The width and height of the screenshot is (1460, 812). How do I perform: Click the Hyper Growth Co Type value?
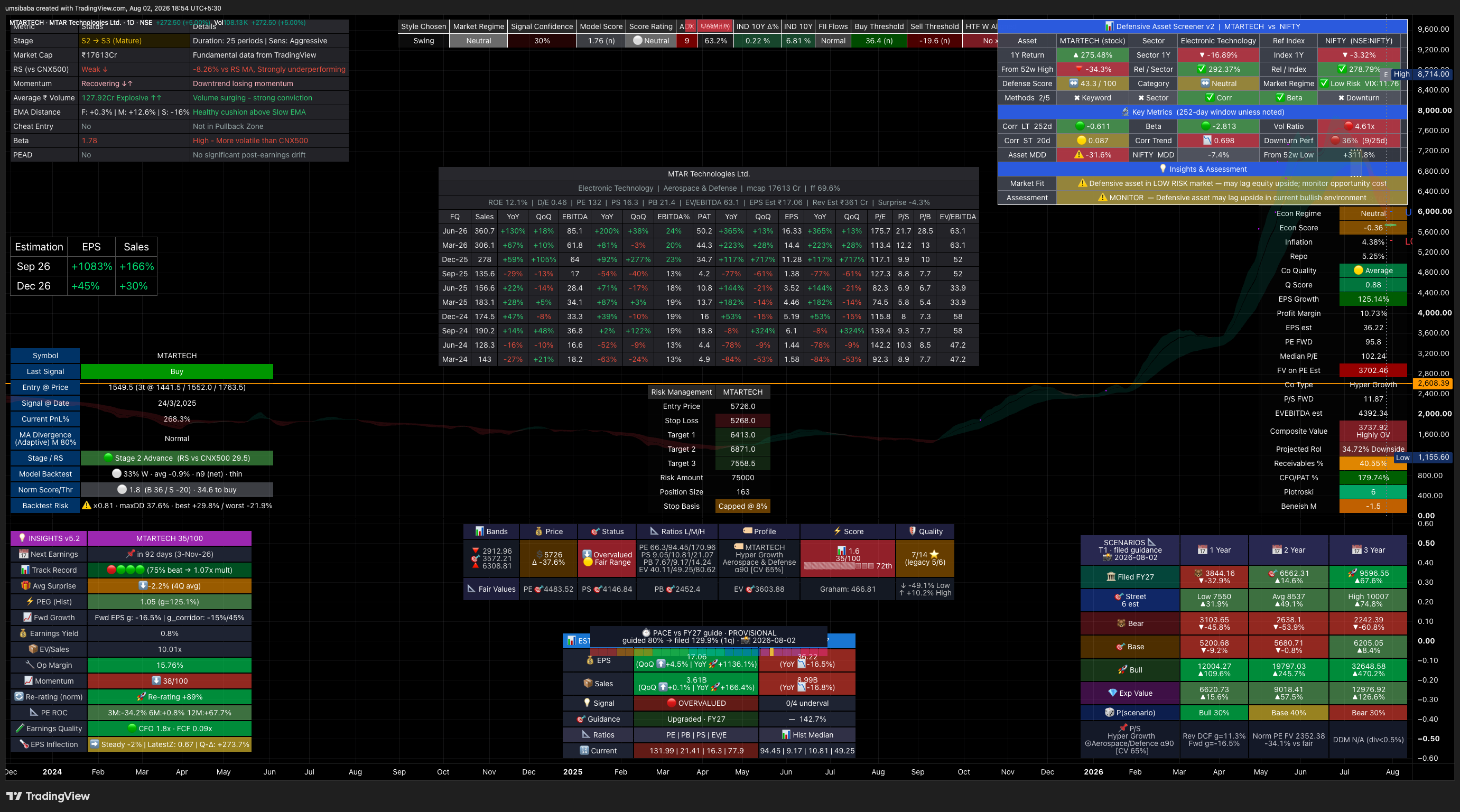[1373, 385]
